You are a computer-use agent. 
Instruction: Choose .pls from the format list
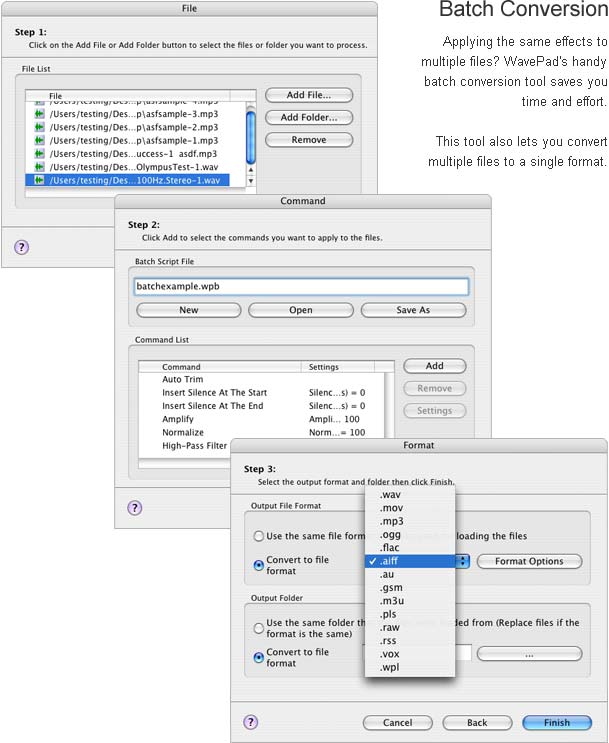410,614
